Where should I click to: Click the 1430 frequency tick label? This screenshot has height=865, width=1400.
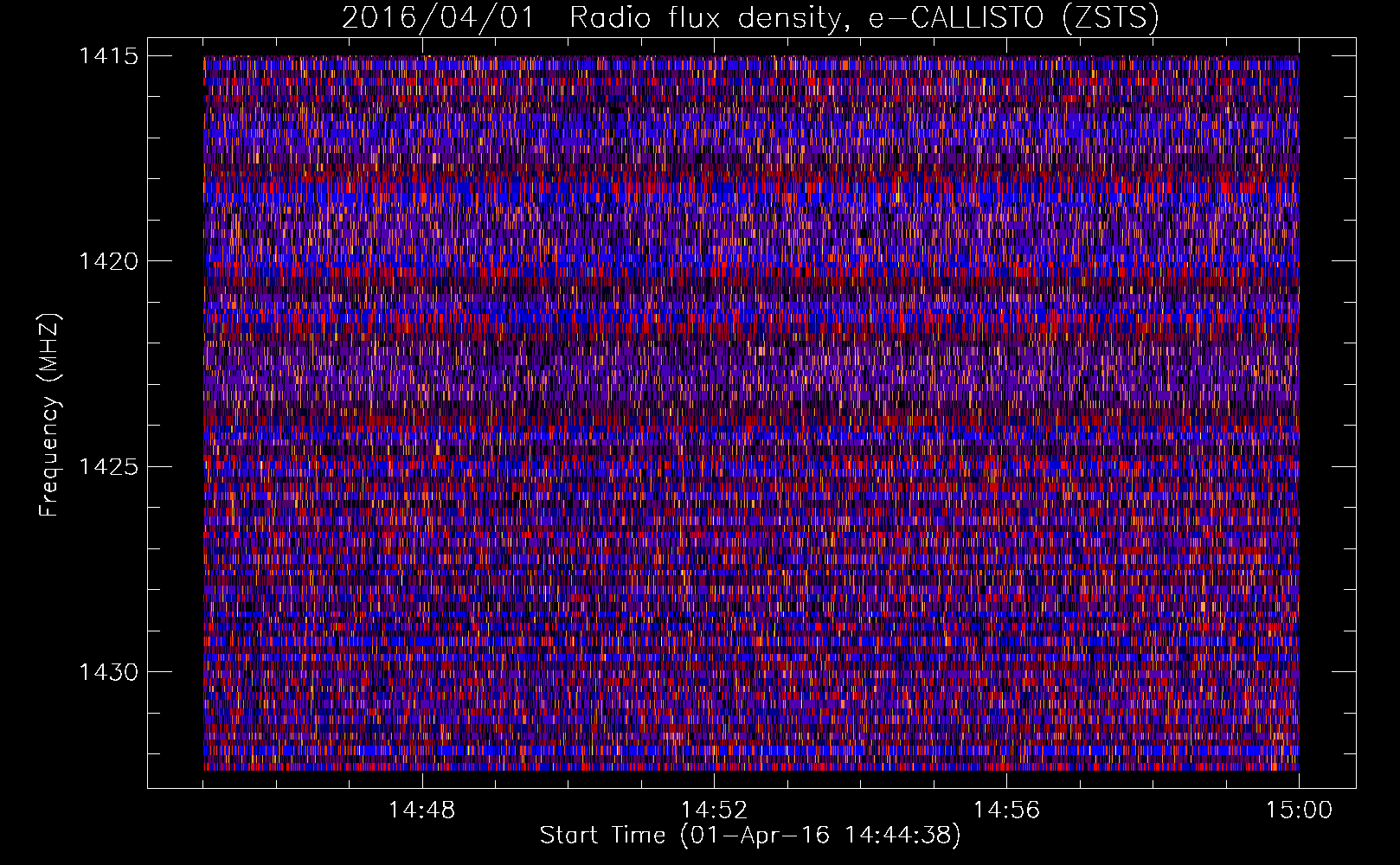(x=108, y=672)
